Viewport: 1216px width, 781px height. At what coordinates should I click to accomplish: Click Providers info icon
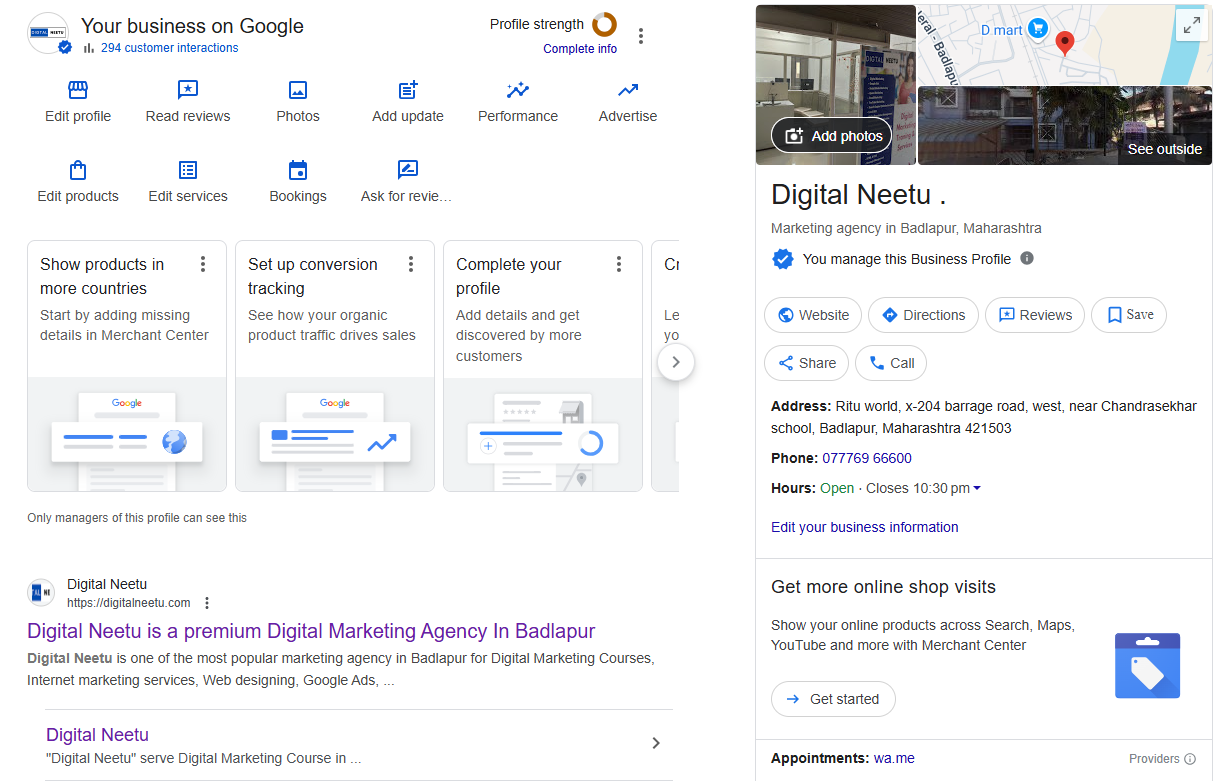1190,759
